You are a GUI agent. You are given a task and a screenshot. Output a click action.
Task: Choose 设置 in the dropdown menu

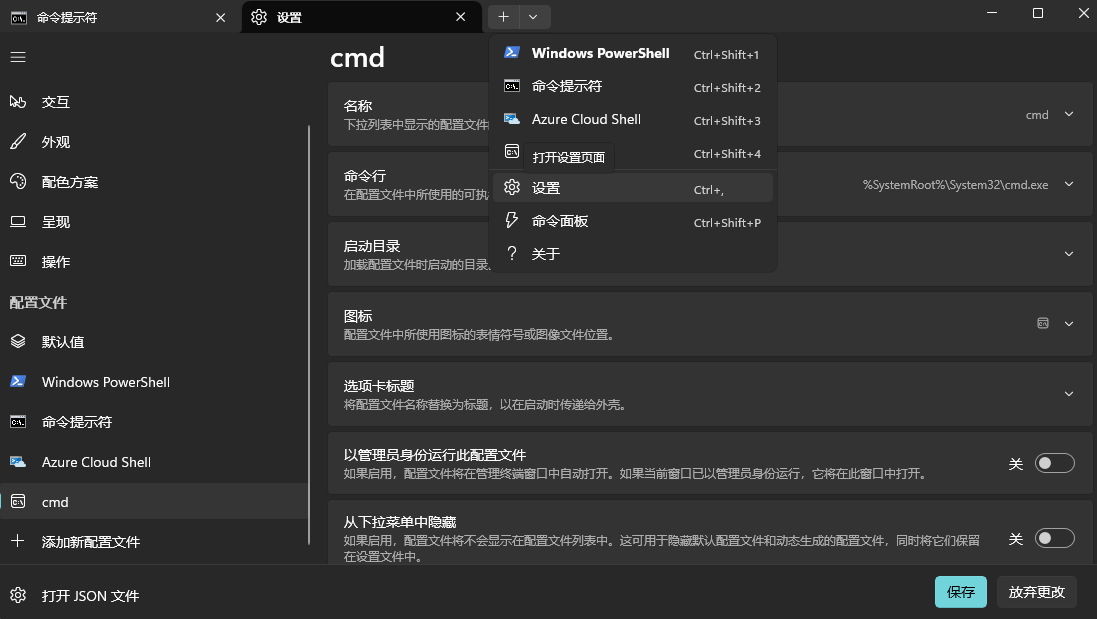632,187
